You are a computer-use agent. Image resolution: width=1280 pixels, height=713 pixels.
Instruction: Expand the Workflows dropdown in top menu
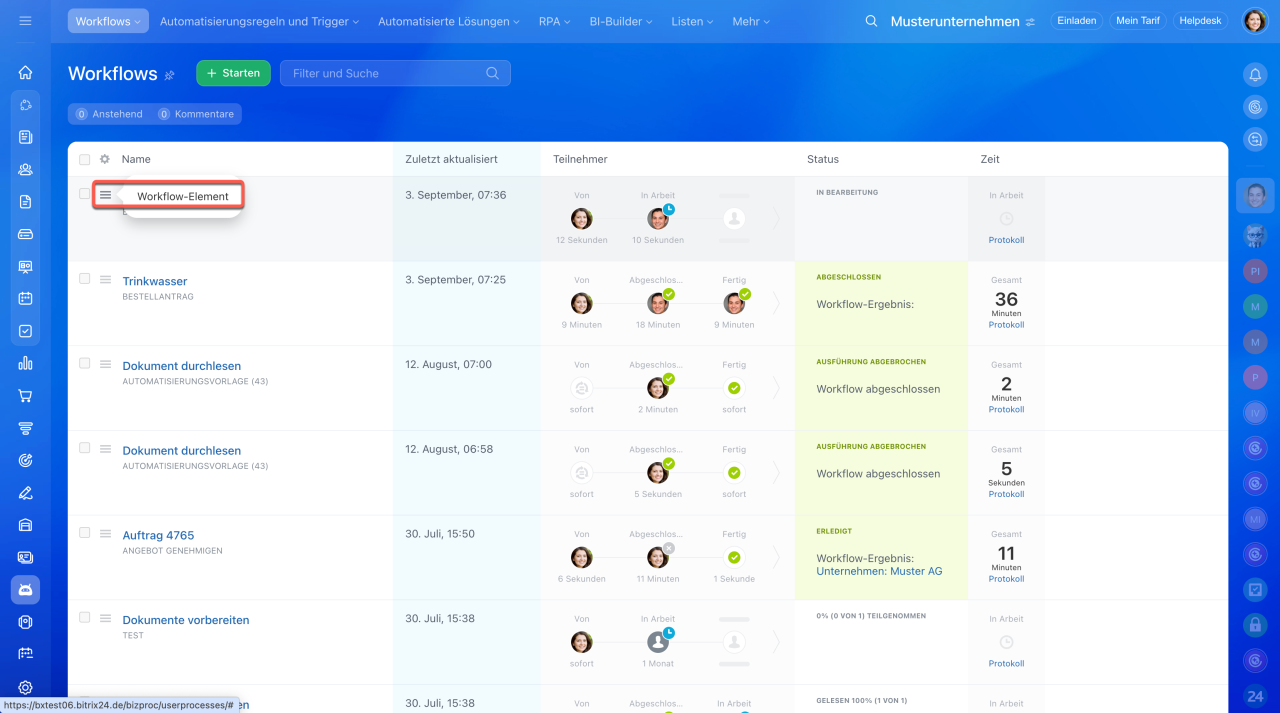pyautogui.click(x=108, y=21)
